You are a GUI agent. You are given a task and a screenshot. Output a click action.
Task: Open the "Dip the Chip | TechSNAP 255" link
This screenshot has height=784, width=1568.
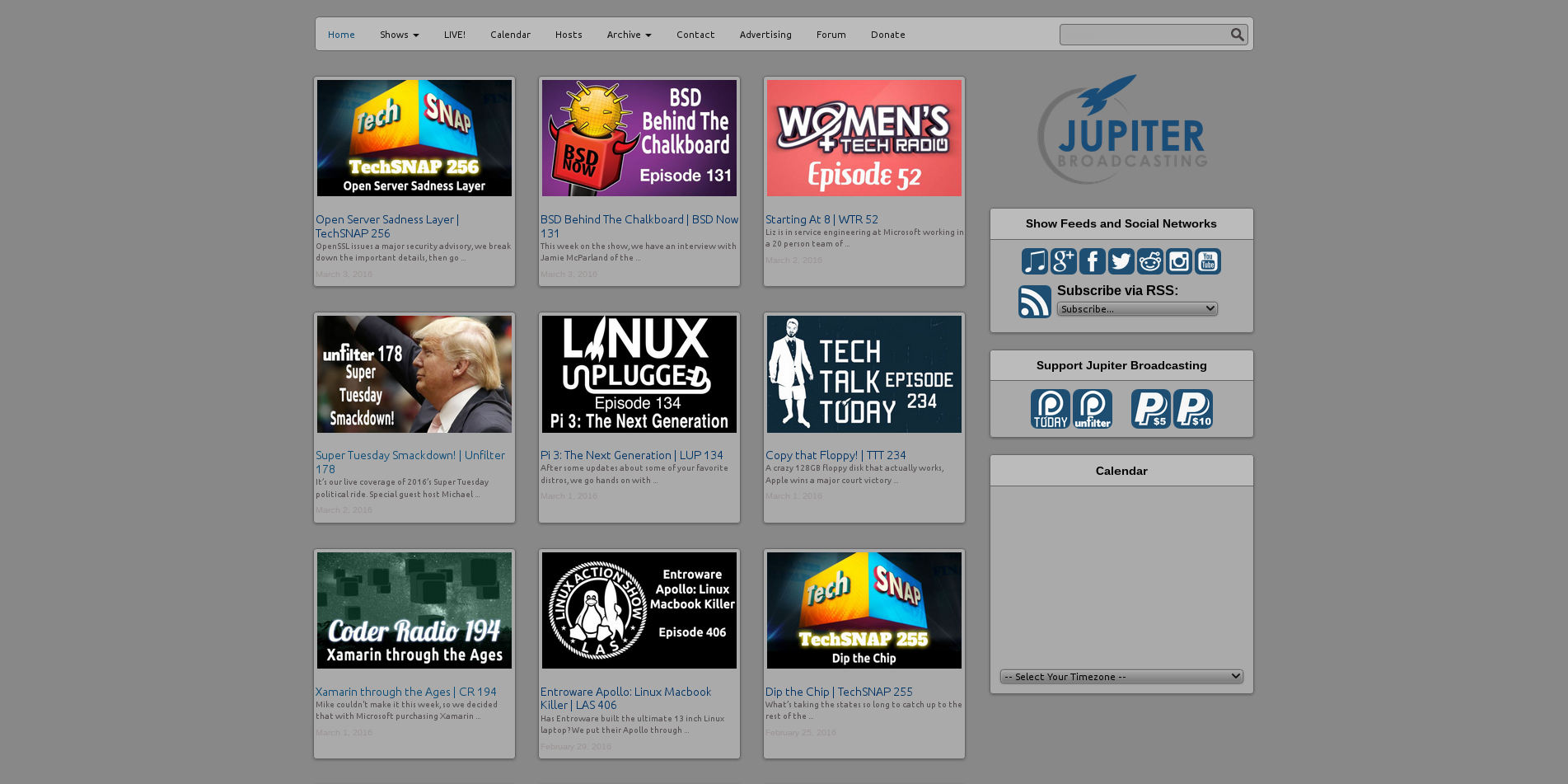pos(839,692)
